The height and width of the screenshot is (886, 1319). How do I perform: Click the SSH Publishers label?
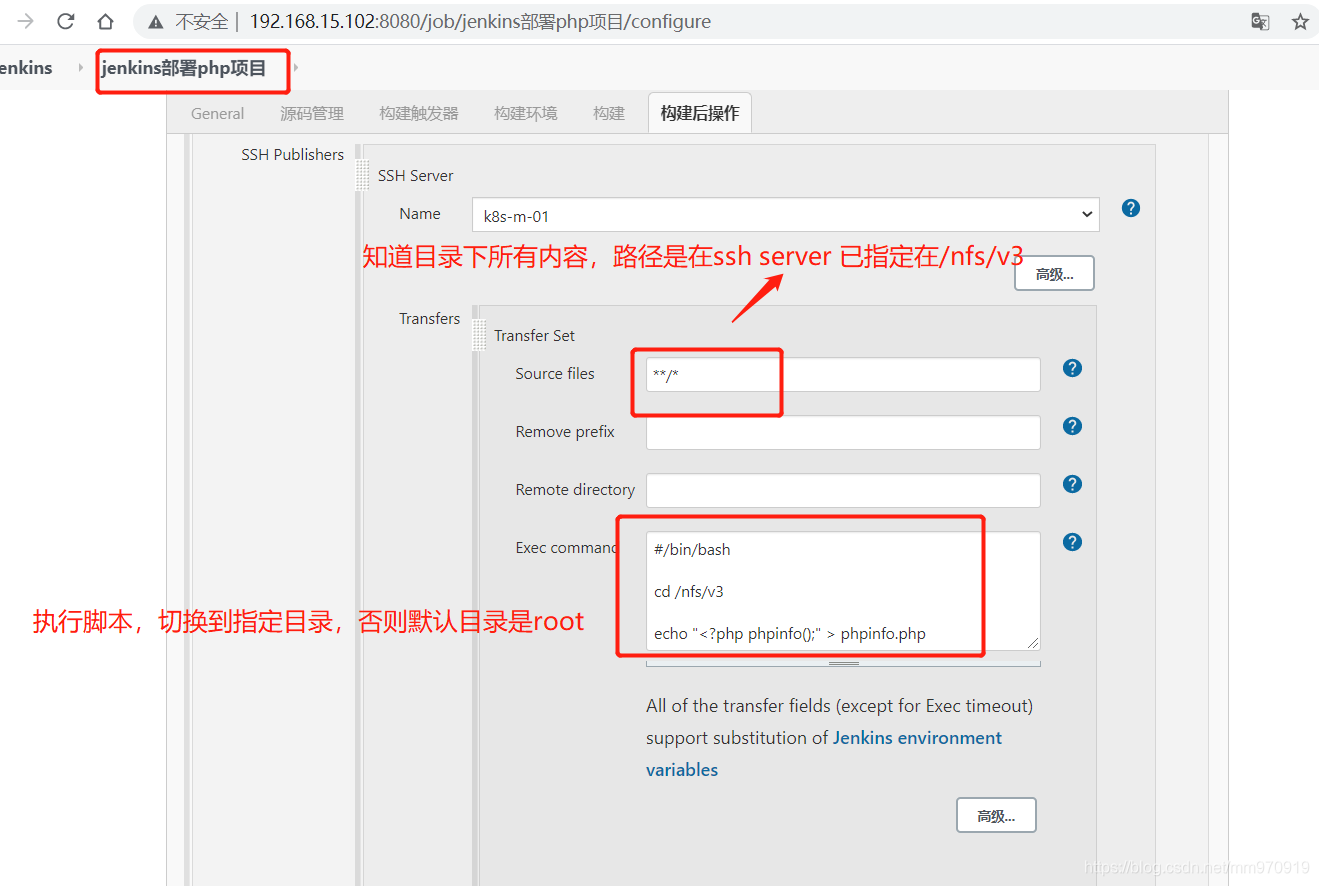292,154
